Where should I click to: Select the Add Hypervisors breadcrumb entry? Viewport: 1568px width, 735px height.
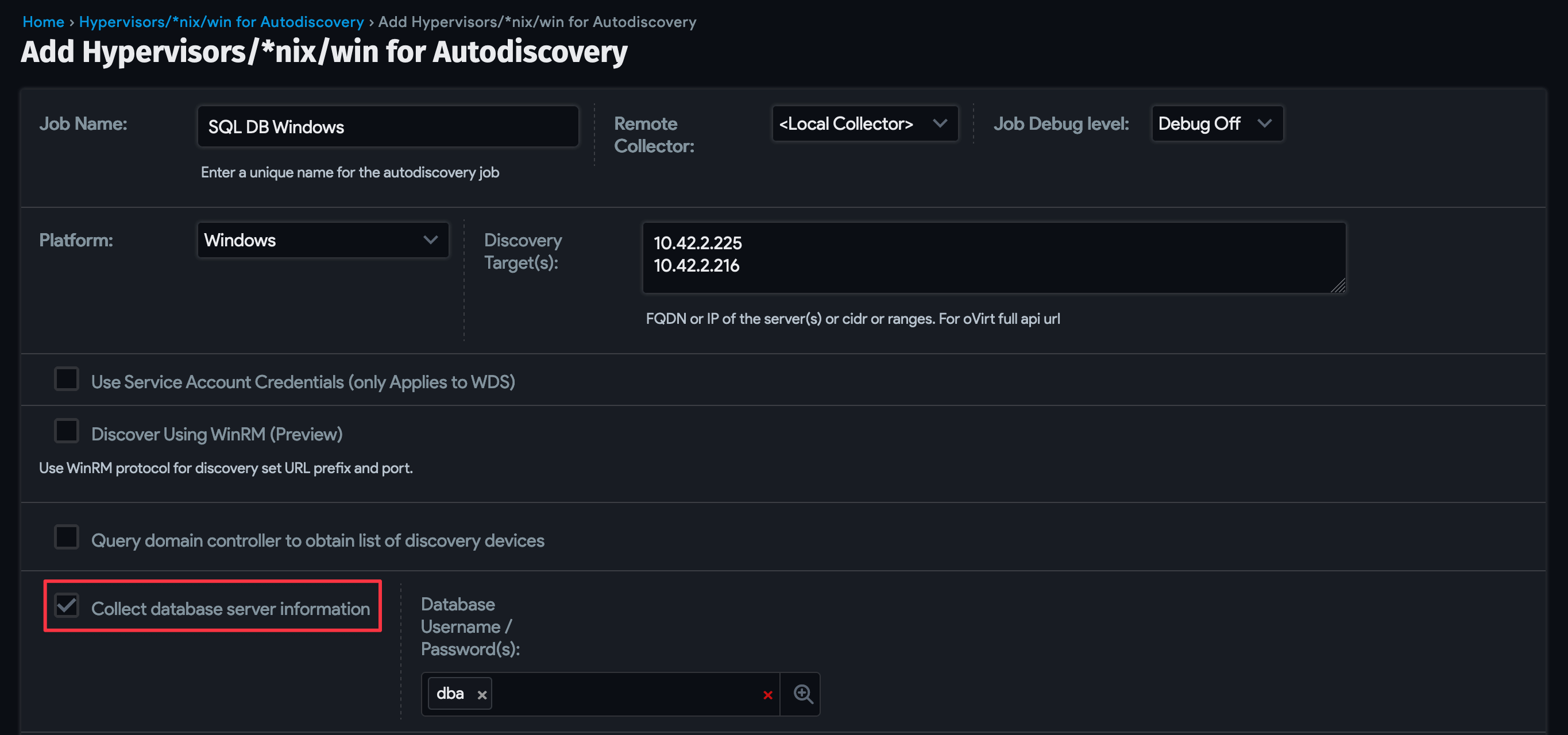[x=537, y=21]
